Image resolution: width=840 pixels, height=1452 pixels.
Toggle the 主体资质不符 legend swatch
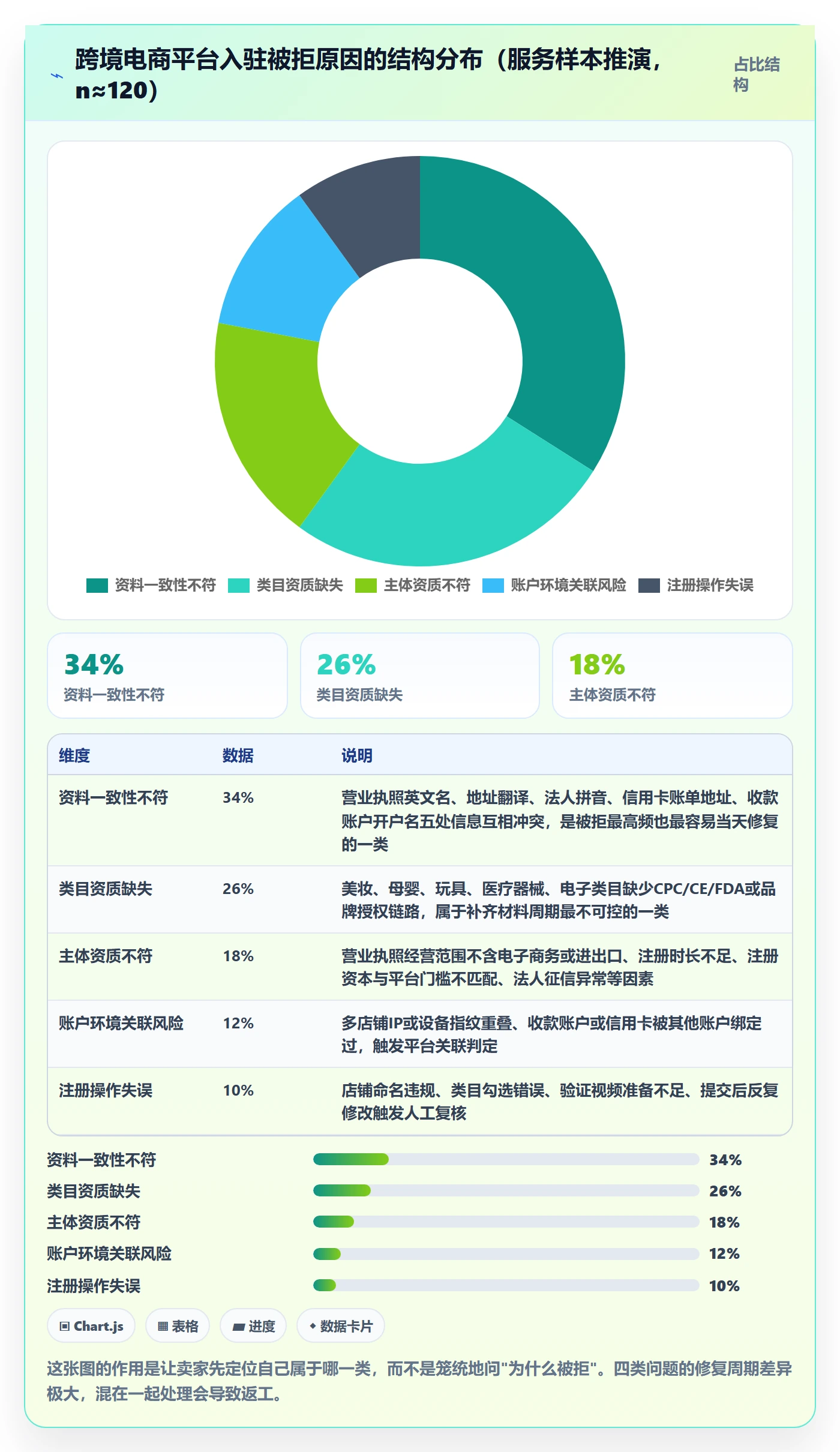[x=366, y=585]
